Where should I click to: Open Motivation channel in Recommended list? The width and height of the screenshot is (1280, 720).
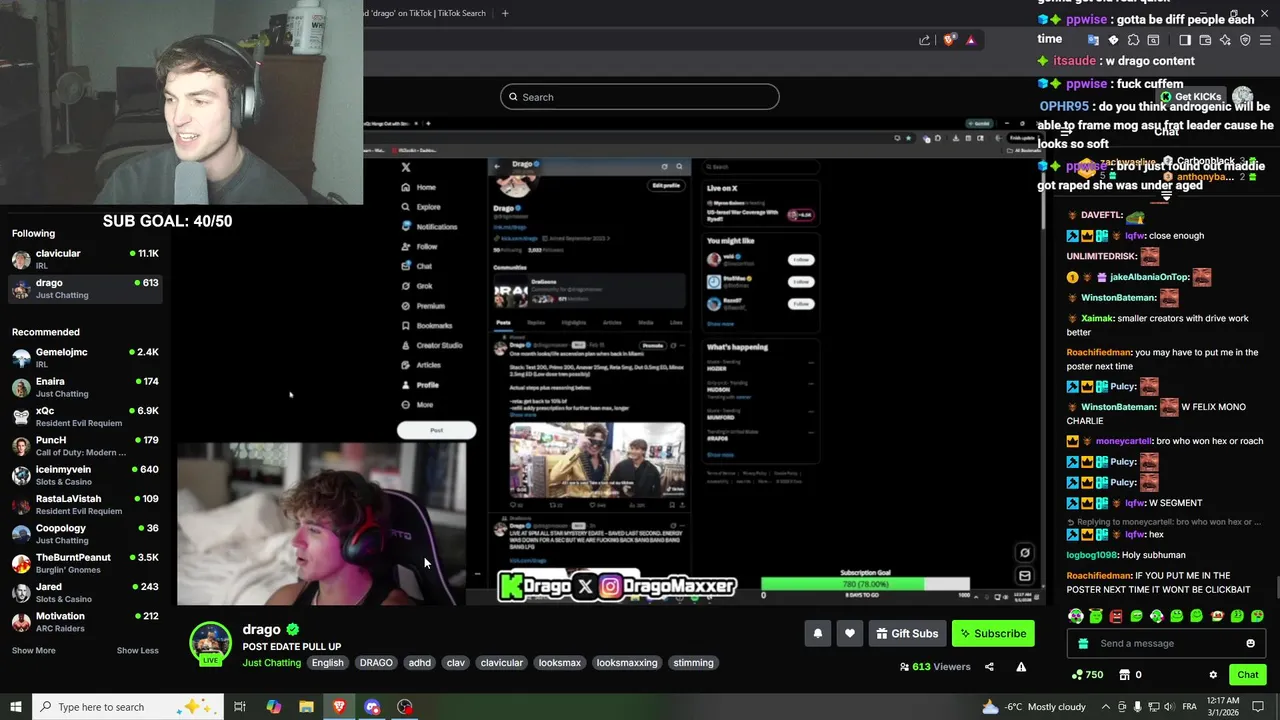85,622
